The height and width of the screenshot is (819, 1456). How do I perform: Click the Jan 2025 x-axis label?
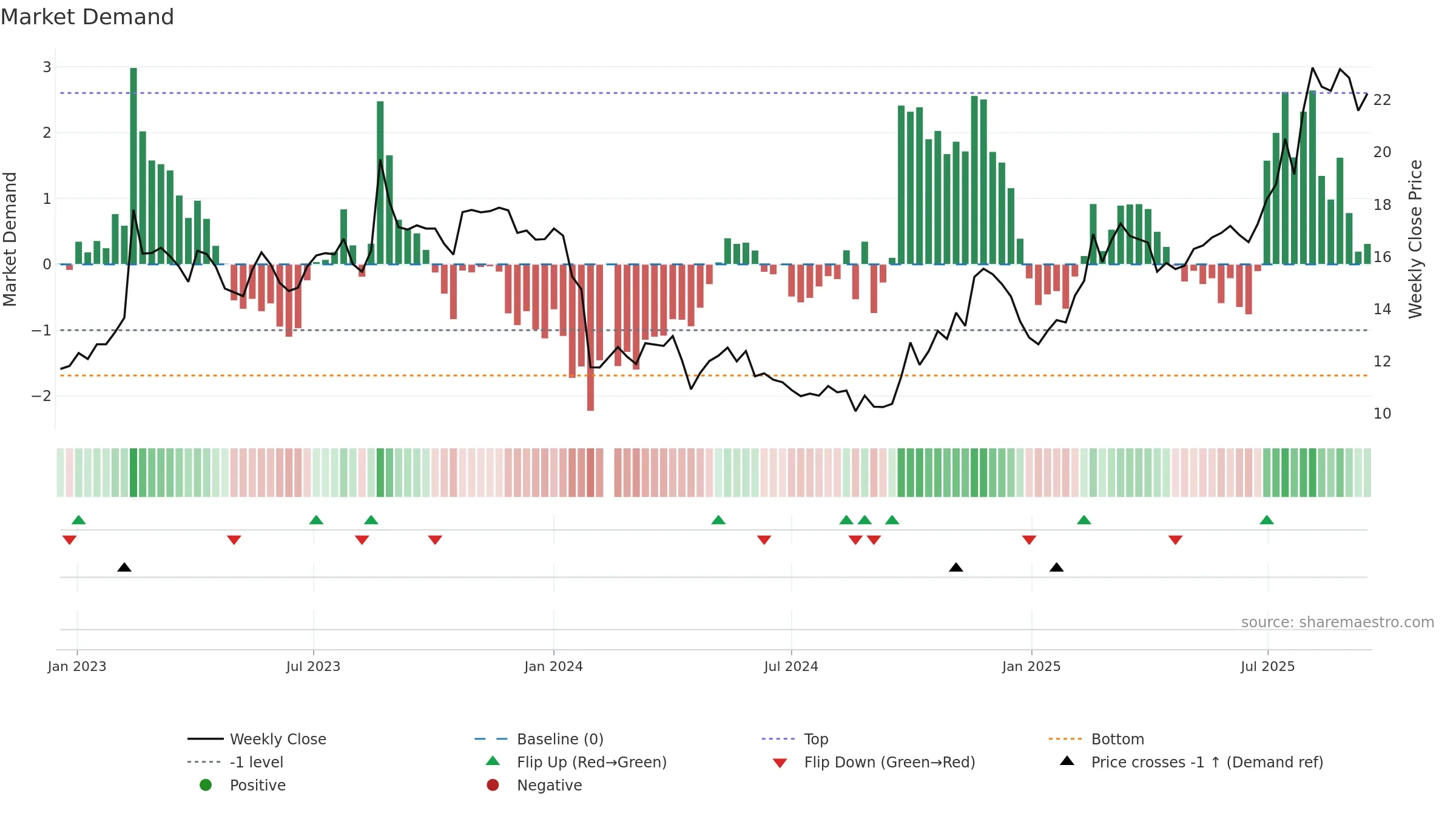pos(1031,667)
